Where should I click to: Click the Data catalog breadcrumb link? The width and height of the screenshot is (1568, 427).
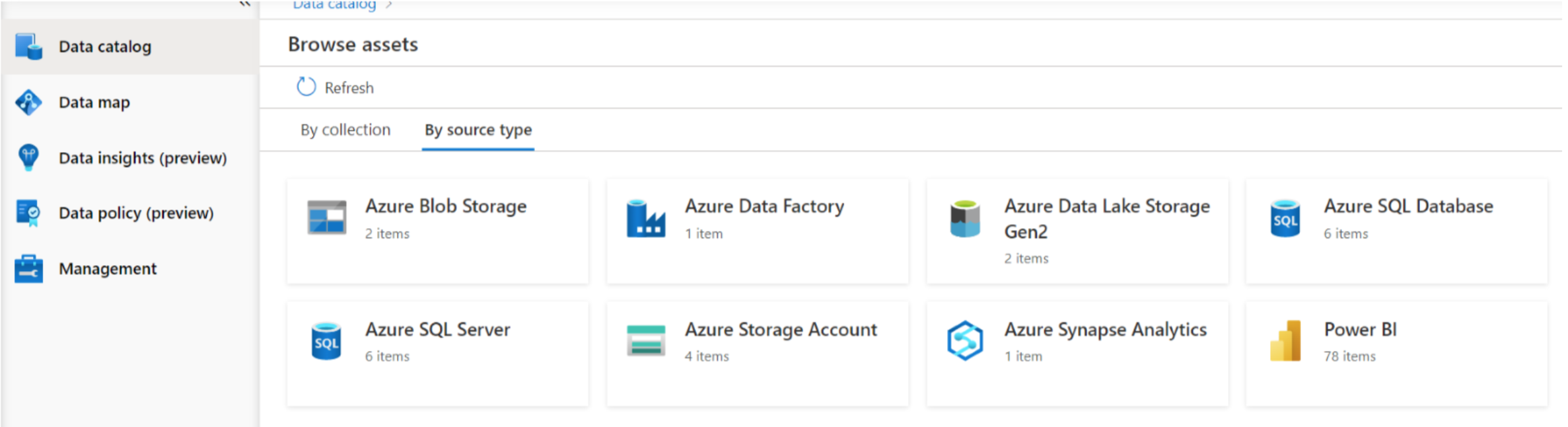click(x=334, y=5)
